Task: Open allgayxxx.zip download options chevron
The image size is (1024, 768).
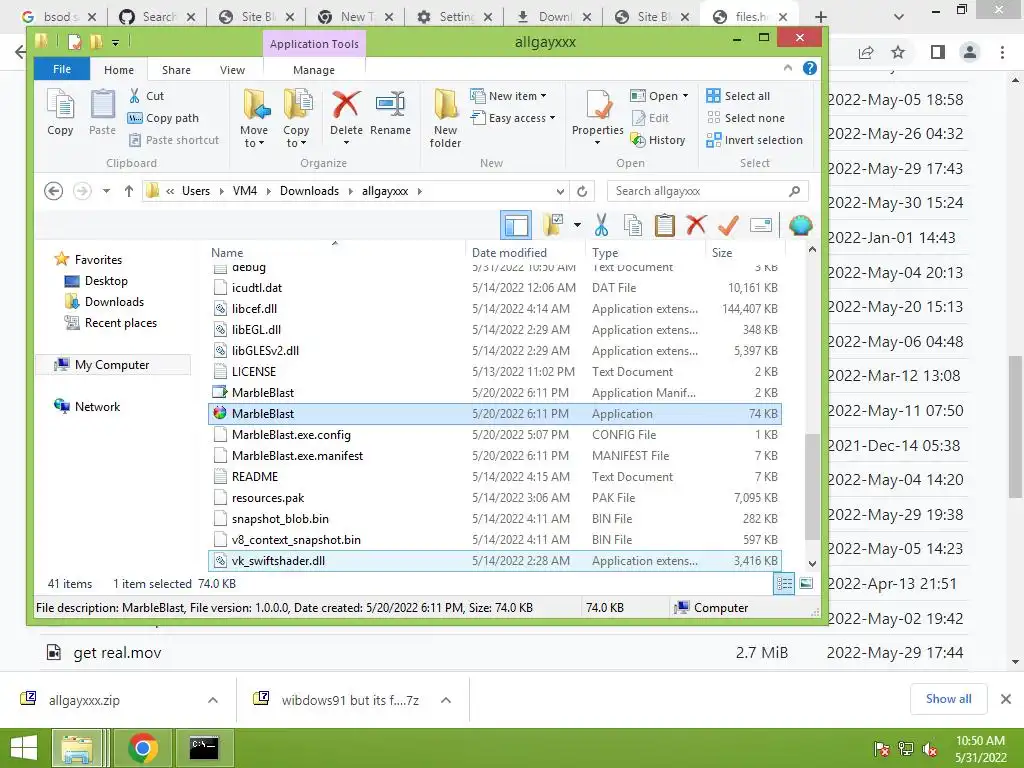Action: coord(213,700)
